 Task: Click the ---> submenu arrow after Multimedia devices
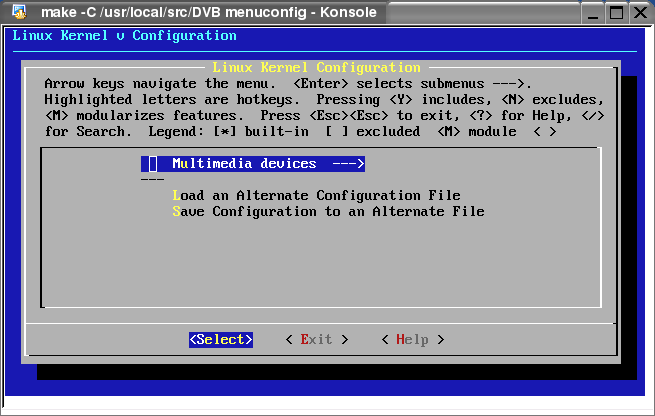(x=348, y=164)
